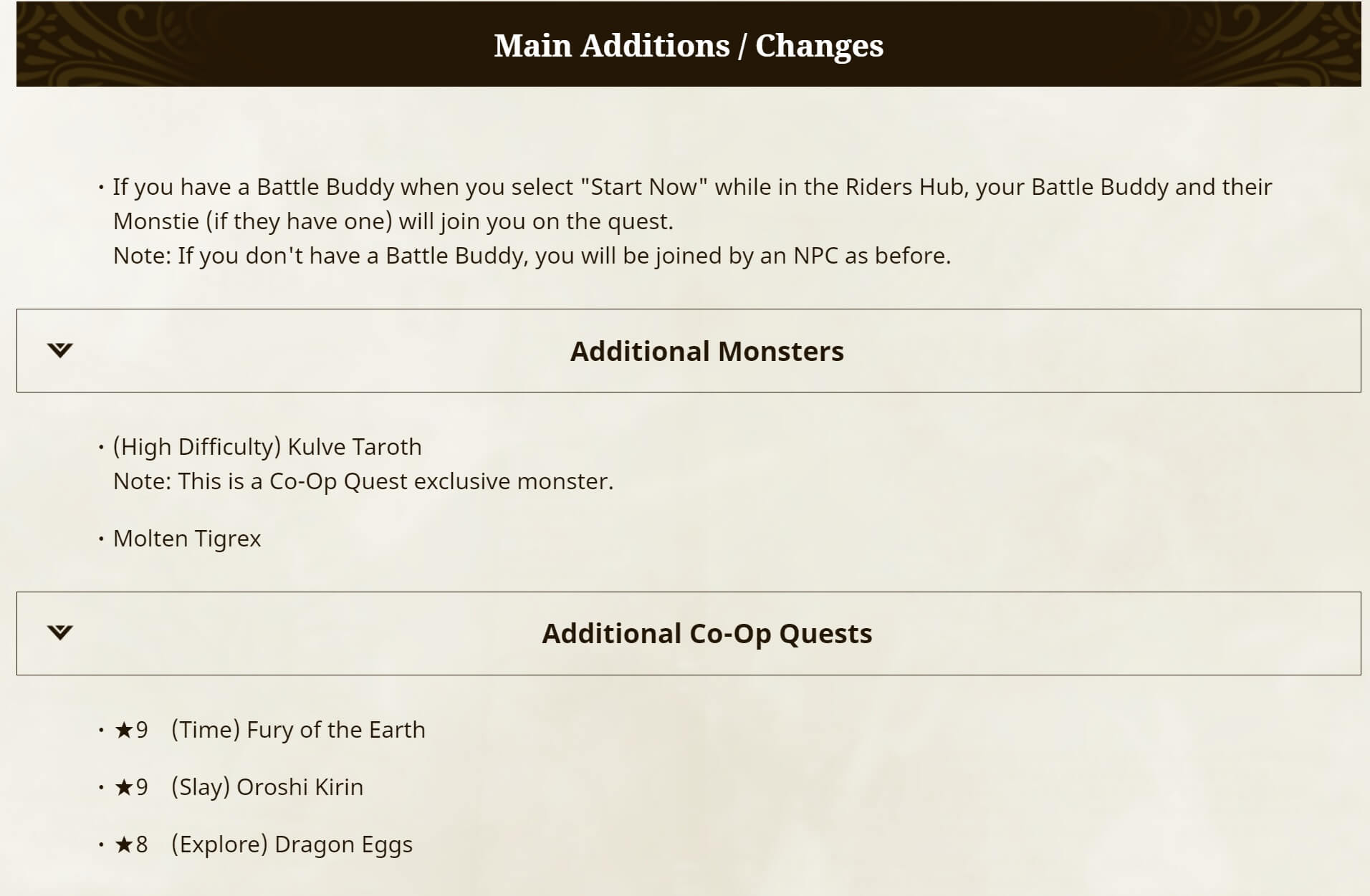
Task: Click the Main Additions / Changes banner title
Action: point(688,45)
